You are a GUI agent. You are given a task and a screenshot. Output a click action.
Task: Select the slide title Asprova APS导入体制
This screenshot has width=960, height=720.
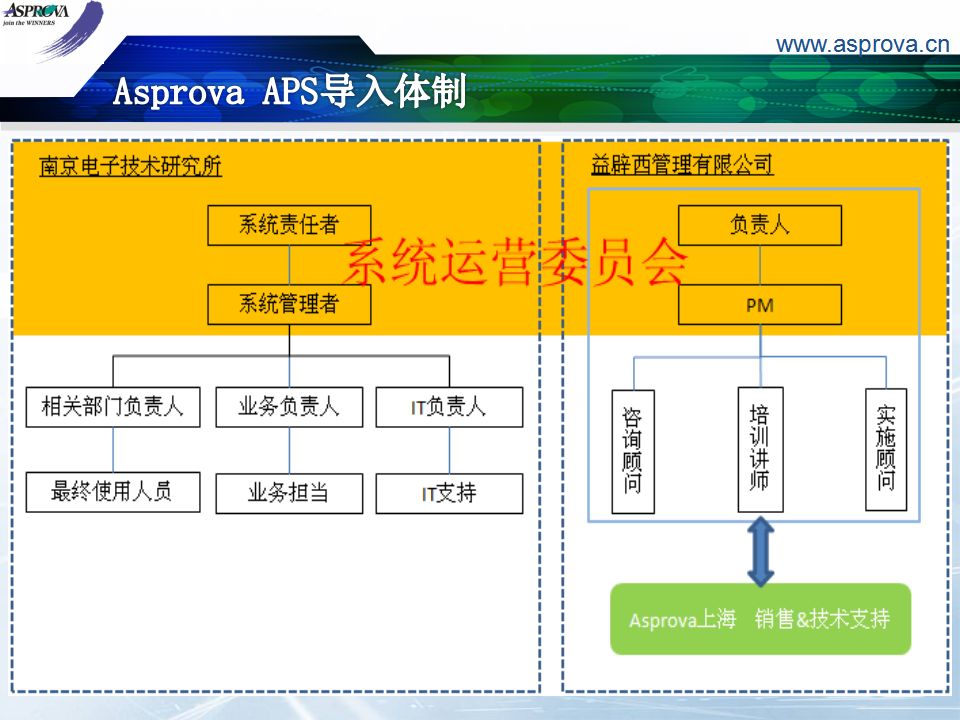coord(290,91)
